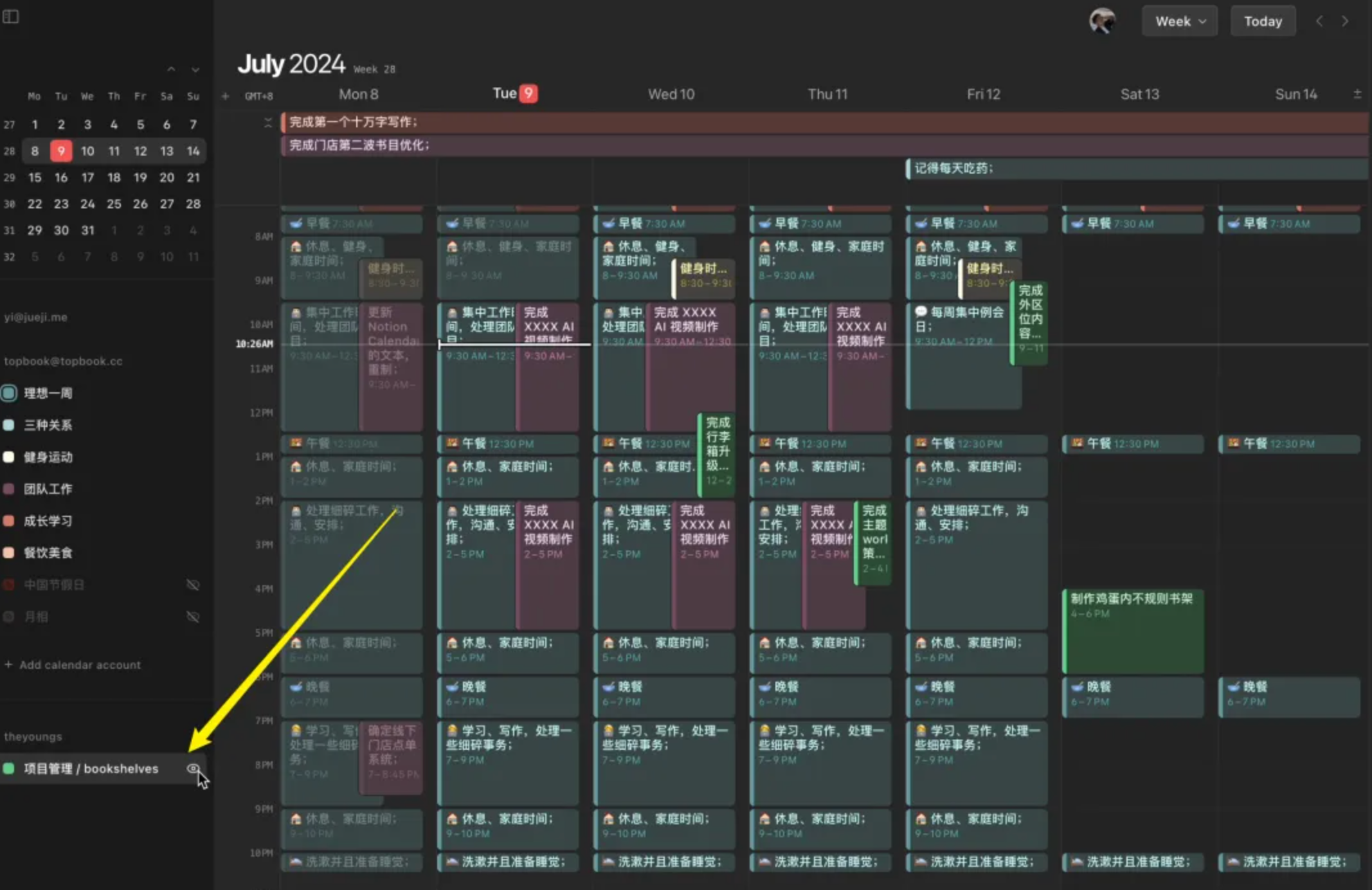Unhide the 月相 calendar
1372x890 pixels.
193,617
